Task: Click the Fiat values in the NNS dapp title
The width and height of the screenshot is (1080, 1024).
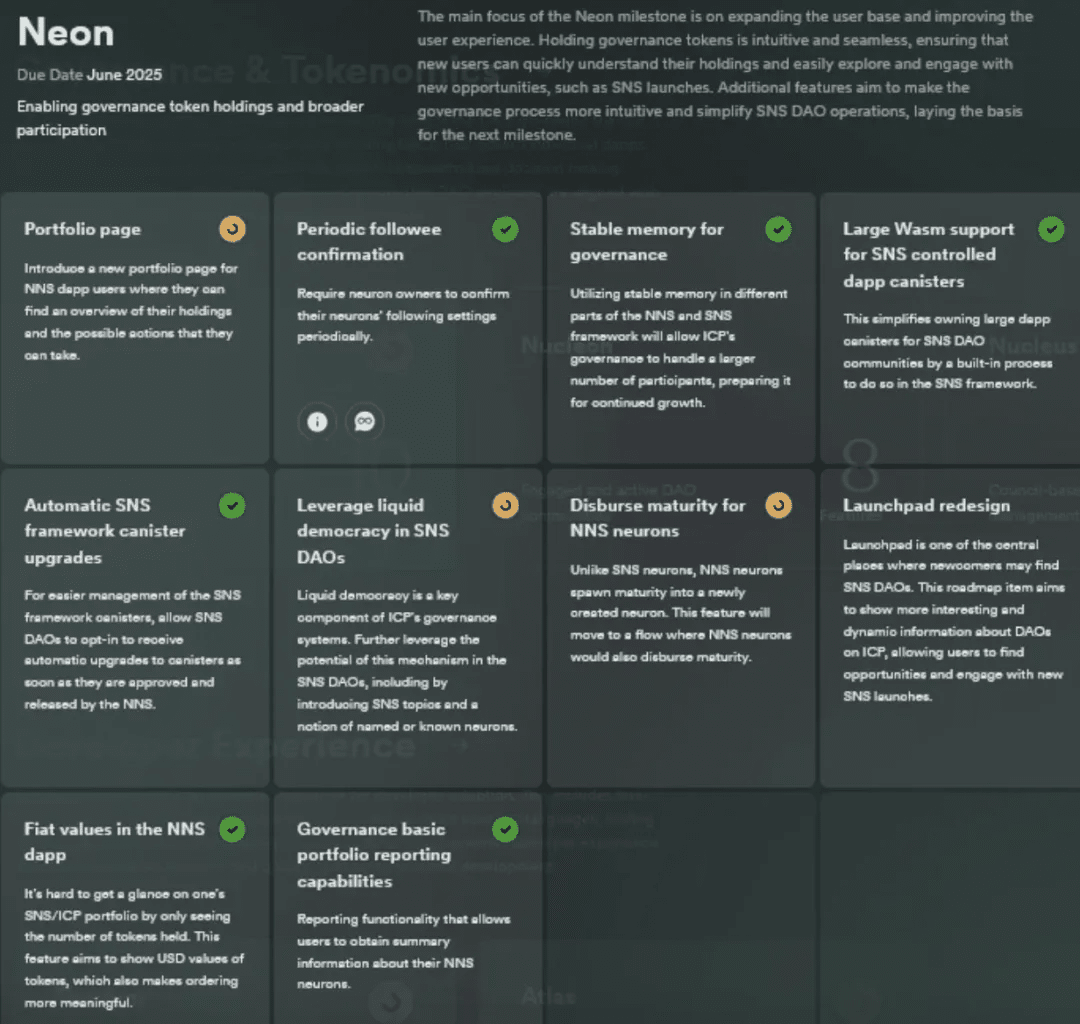Action: click(114, 842)
